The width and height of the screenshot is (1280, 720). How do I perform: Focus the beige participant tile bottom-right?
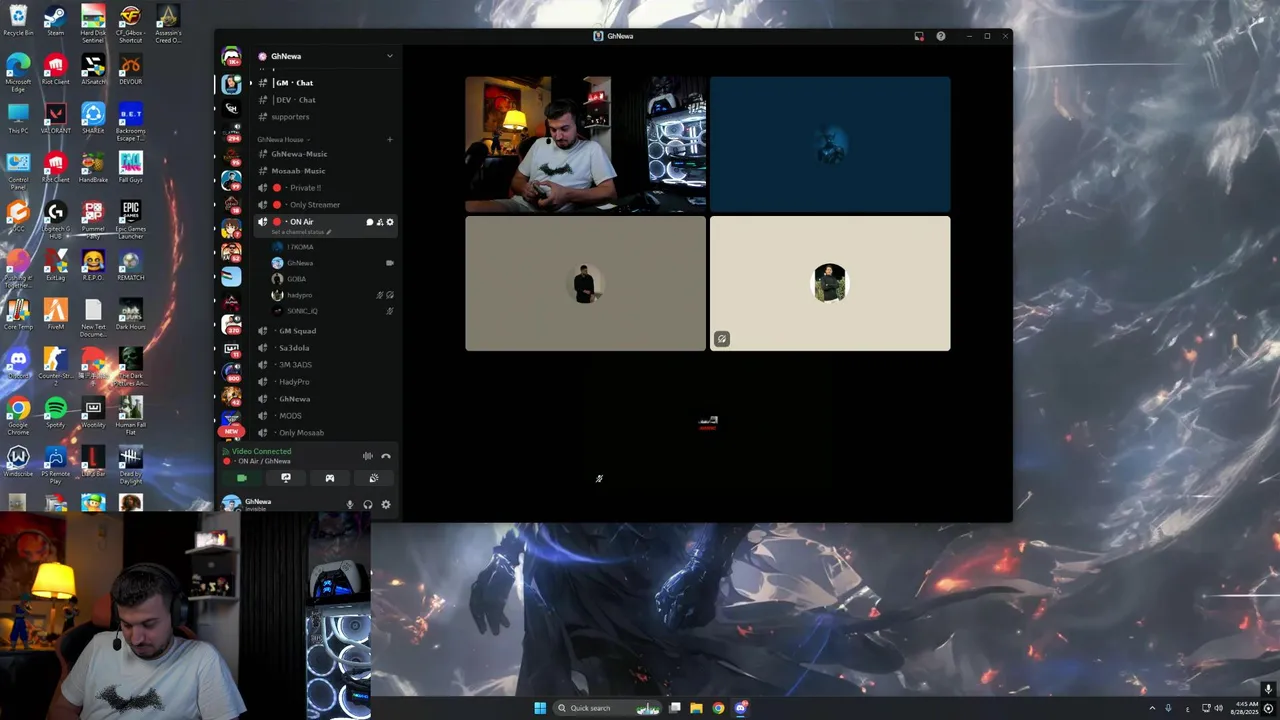(830, 284)
